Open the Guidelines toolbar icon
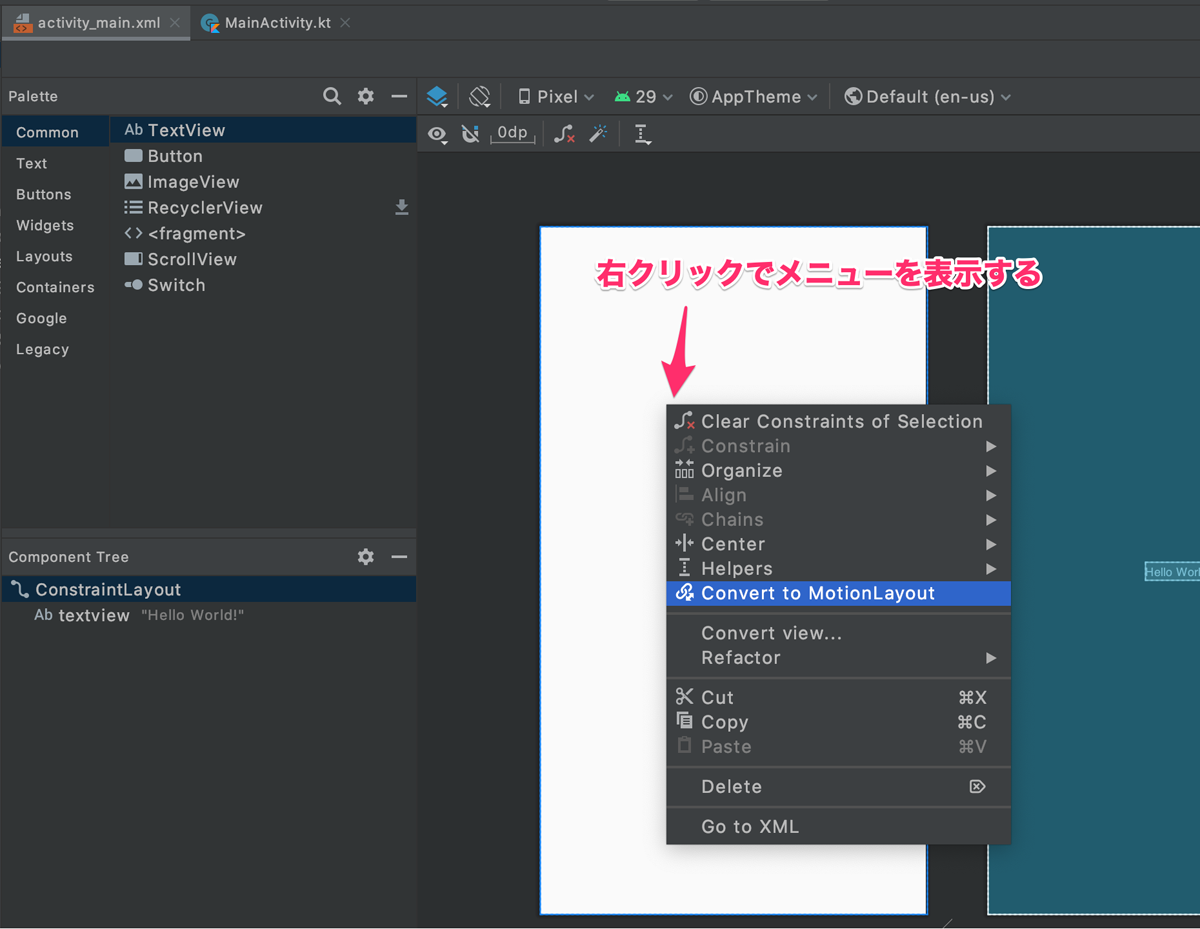 pyautogui.click(x=642, y=134)
